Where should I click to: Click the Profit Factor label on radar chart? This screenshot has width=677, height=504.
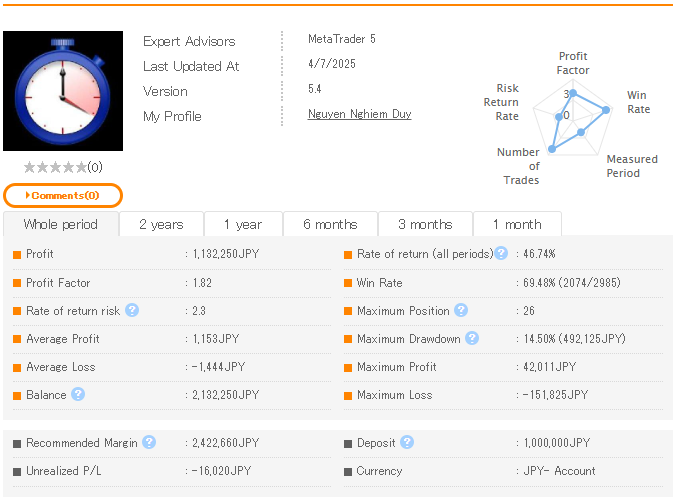tap(573, 63)
